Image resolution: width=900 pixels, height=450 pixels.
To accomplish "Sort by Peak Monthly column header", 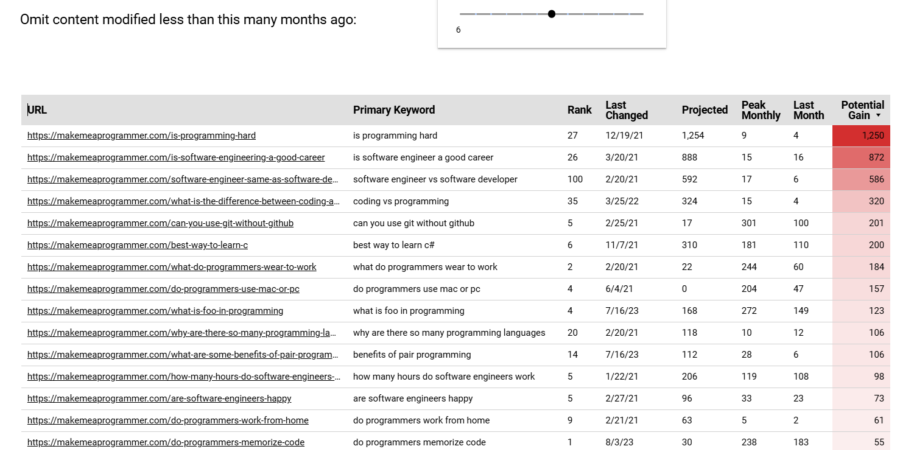I will (760, 110).
